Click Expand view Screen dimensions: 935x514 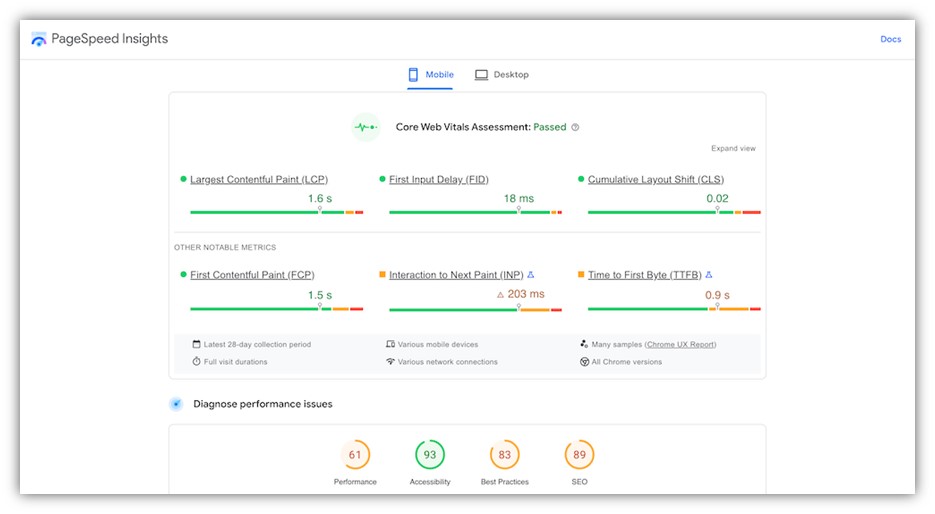pos(733,148)
